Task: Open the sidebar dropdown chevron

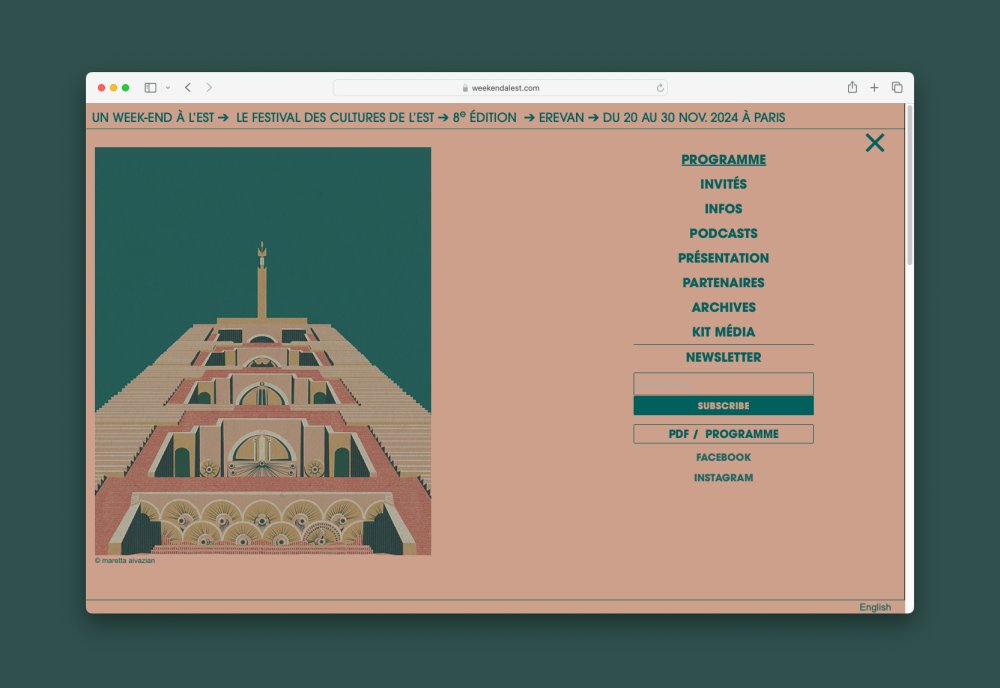Action: pyautogui.click(x=168, y=88)
